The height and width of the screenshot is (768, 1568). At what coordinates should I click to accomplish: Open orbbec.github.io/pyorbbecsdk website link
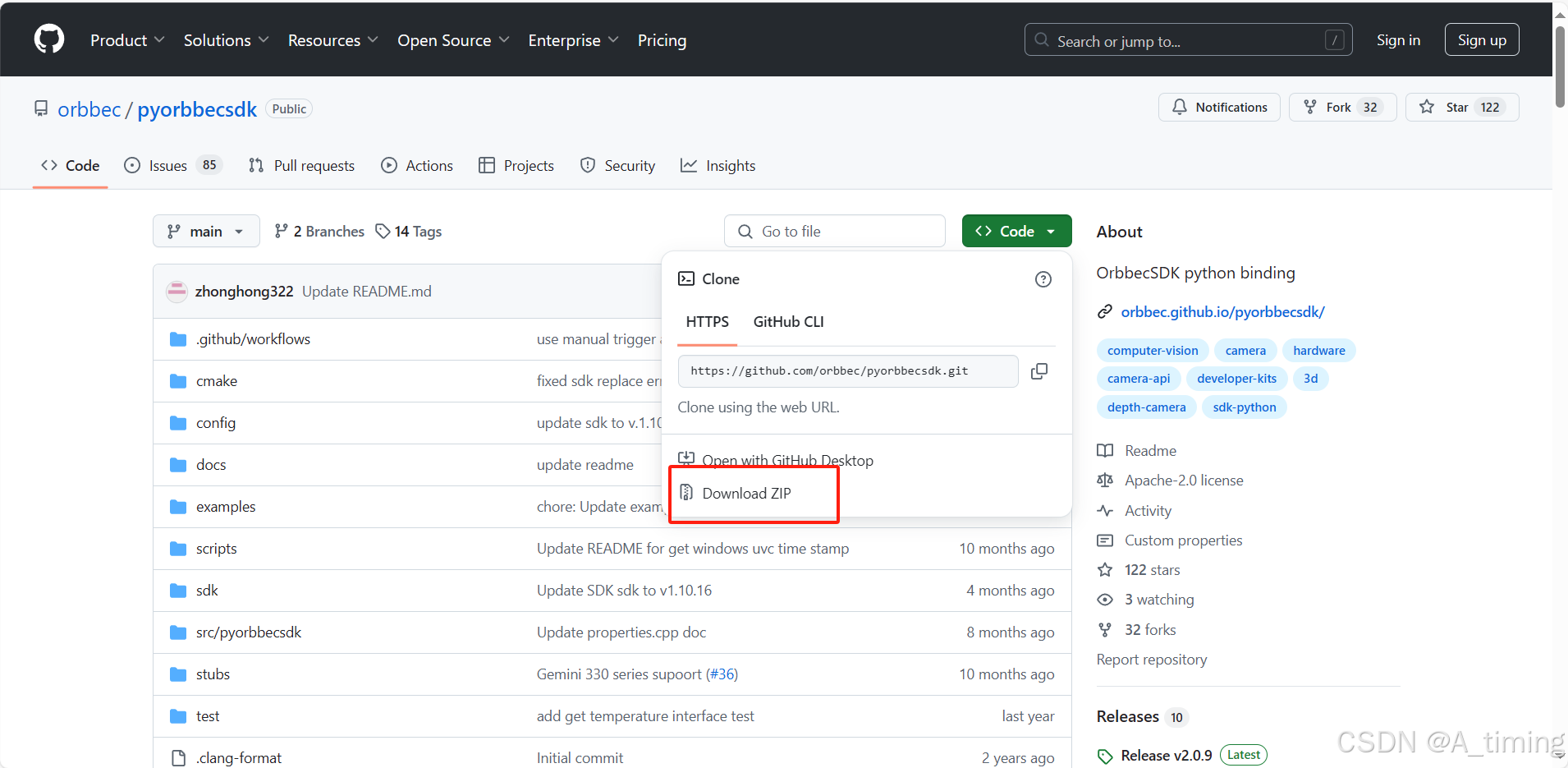1222,312
